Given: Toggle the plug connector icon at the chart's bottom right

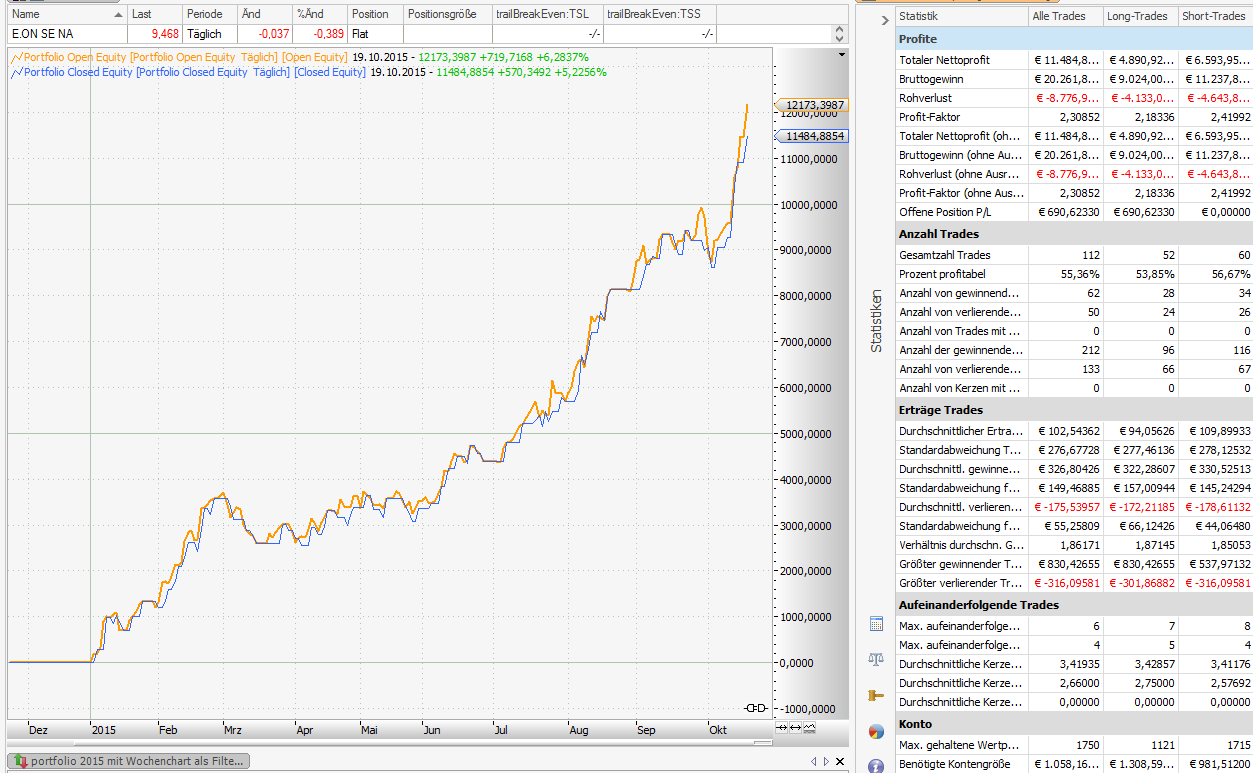Looking at the screenshot, I should click(756, 708).
